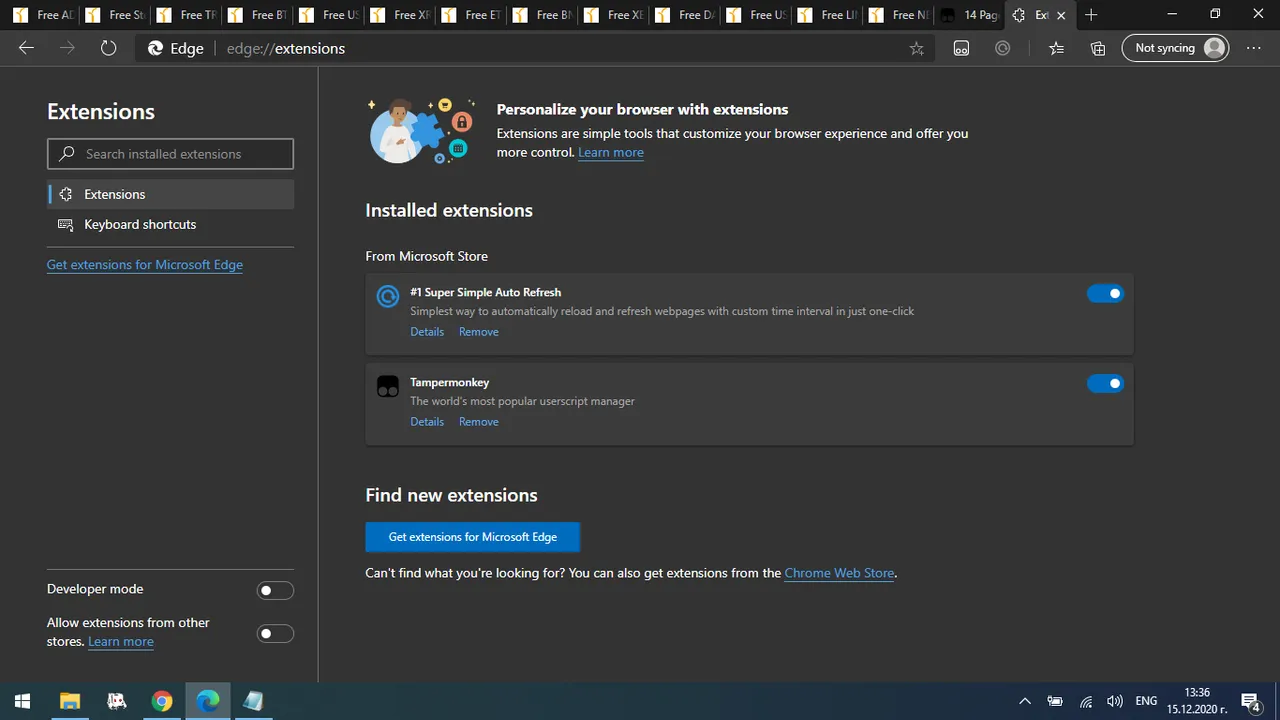Click the blue Get extensions for Microsoft Edge button
Screen dimensions: 1280x720
tap(472, 537)
